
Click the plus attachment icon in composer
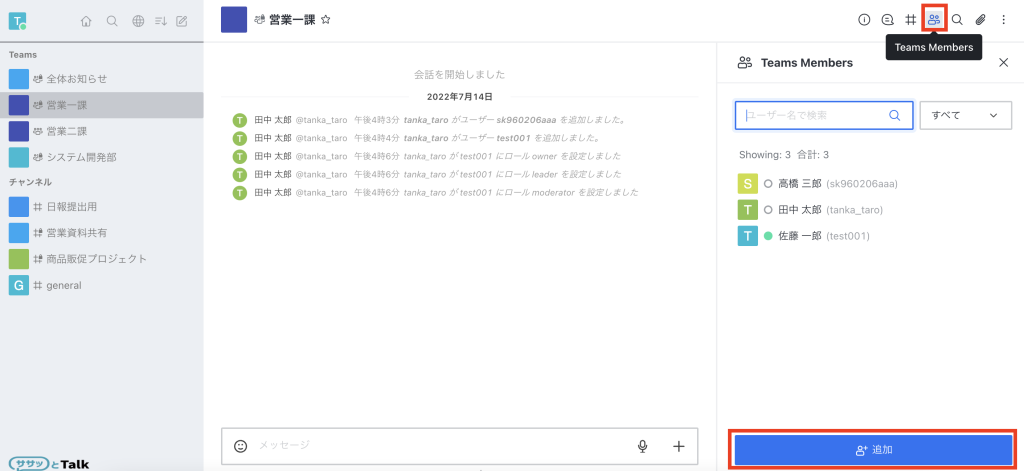point(679,446)
